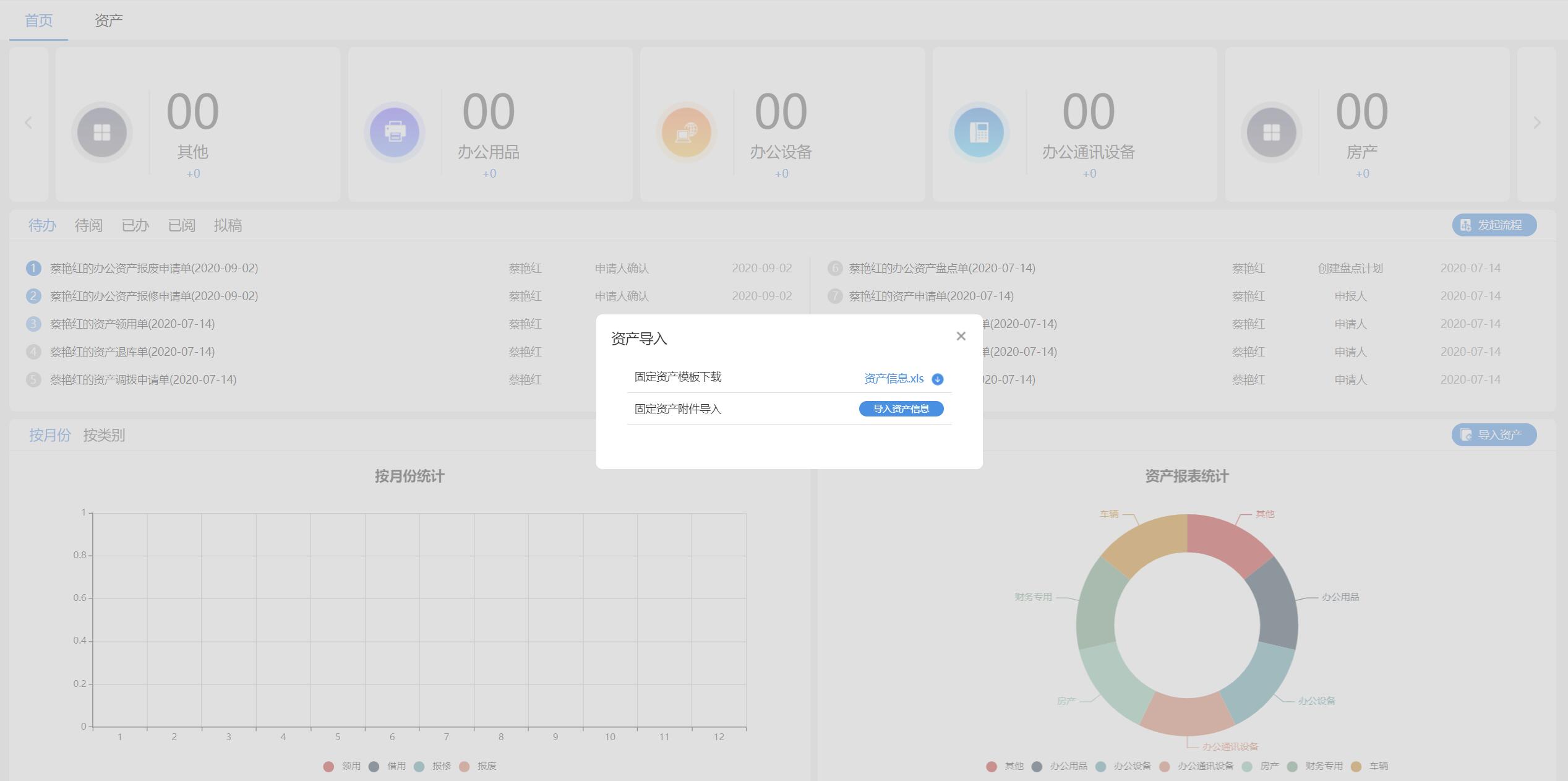This screenshot has width=1568, height=781.
Task: Click the 其他 category grid icon
Action: tap(102, 132)
